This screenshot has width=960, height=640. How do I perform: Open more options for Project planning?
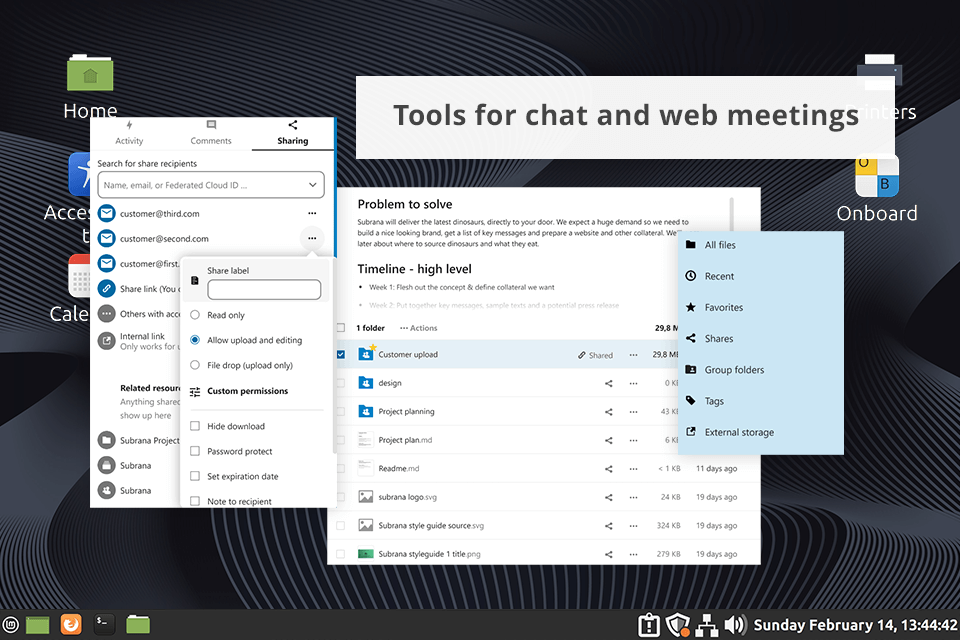click(x=633, y=412)
